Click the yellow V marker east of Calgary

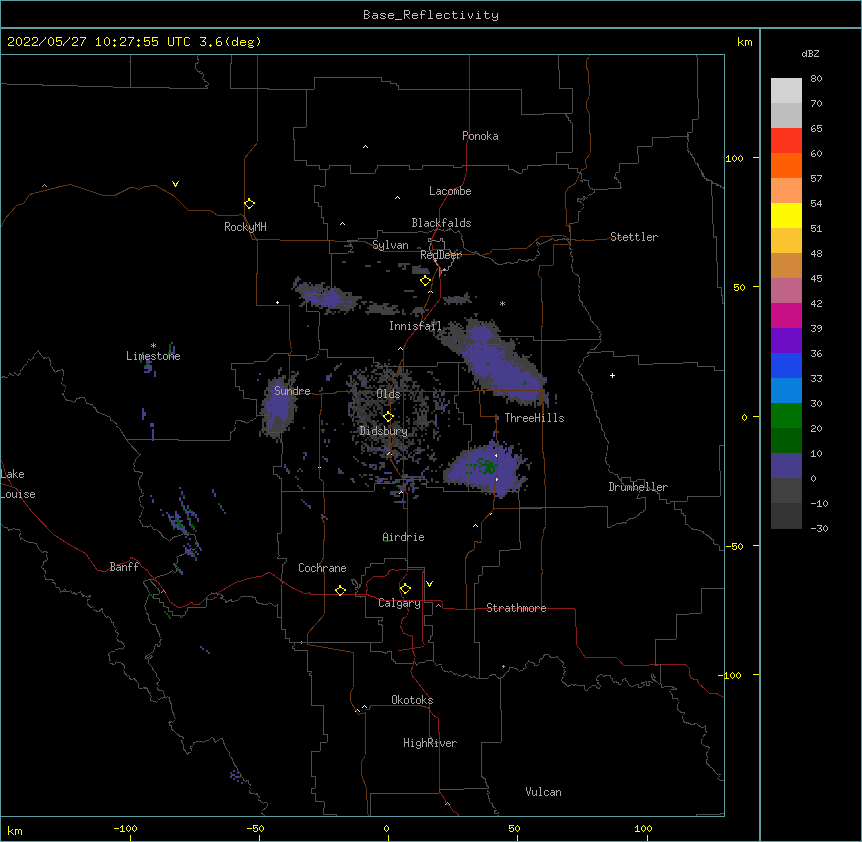(x=429, y=584)
